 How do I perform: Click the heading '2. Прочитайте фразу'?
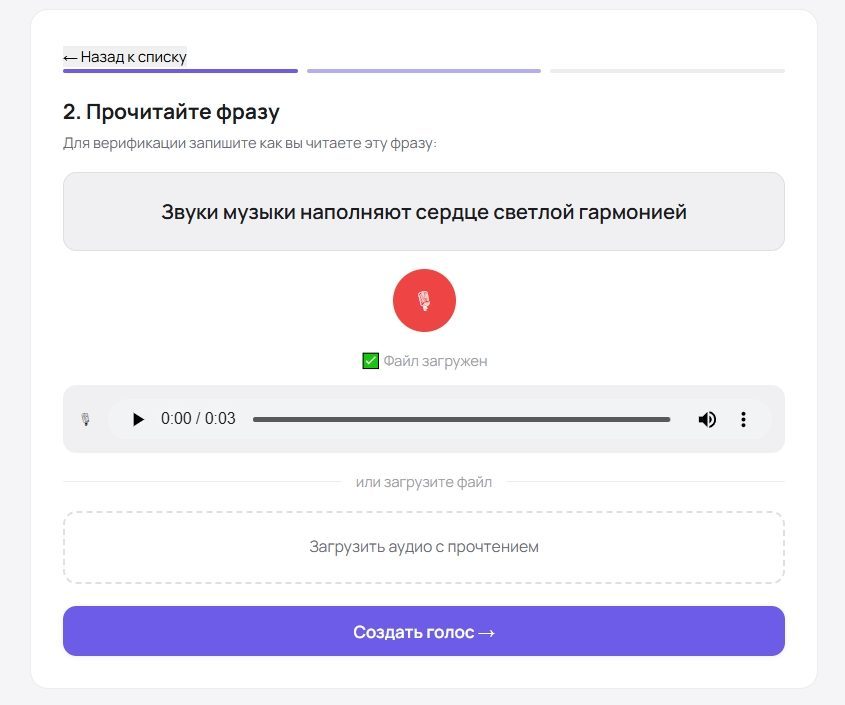[x=171, y=112]
